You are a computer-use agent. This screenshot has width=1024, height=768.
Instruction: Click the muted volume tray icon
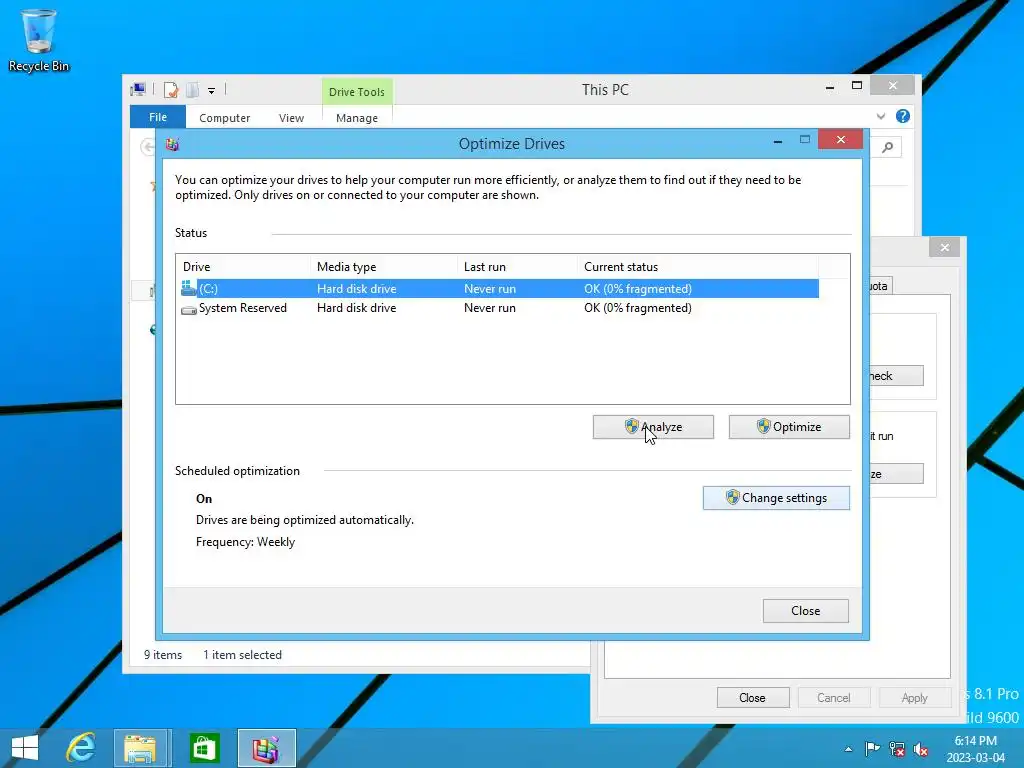click(x=921, y=749)
